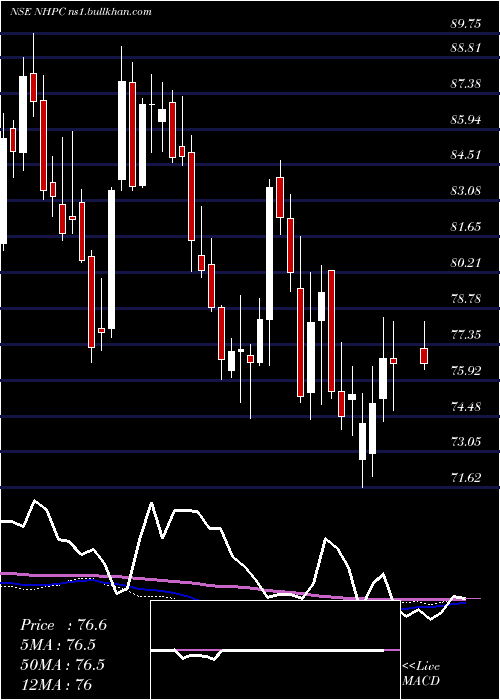Click the 87.38 price axis label
The image size is (500, 700).
coord(466,83)
